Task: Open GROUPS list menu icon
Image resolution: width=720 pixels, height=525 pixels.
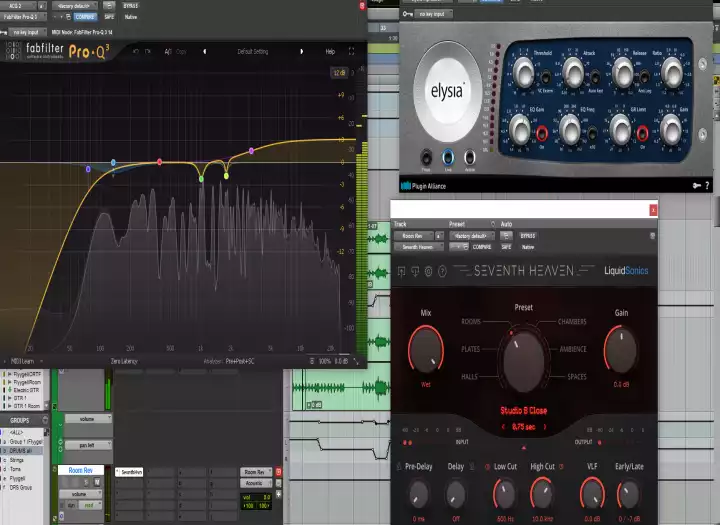Action: [x=45, y=420]
